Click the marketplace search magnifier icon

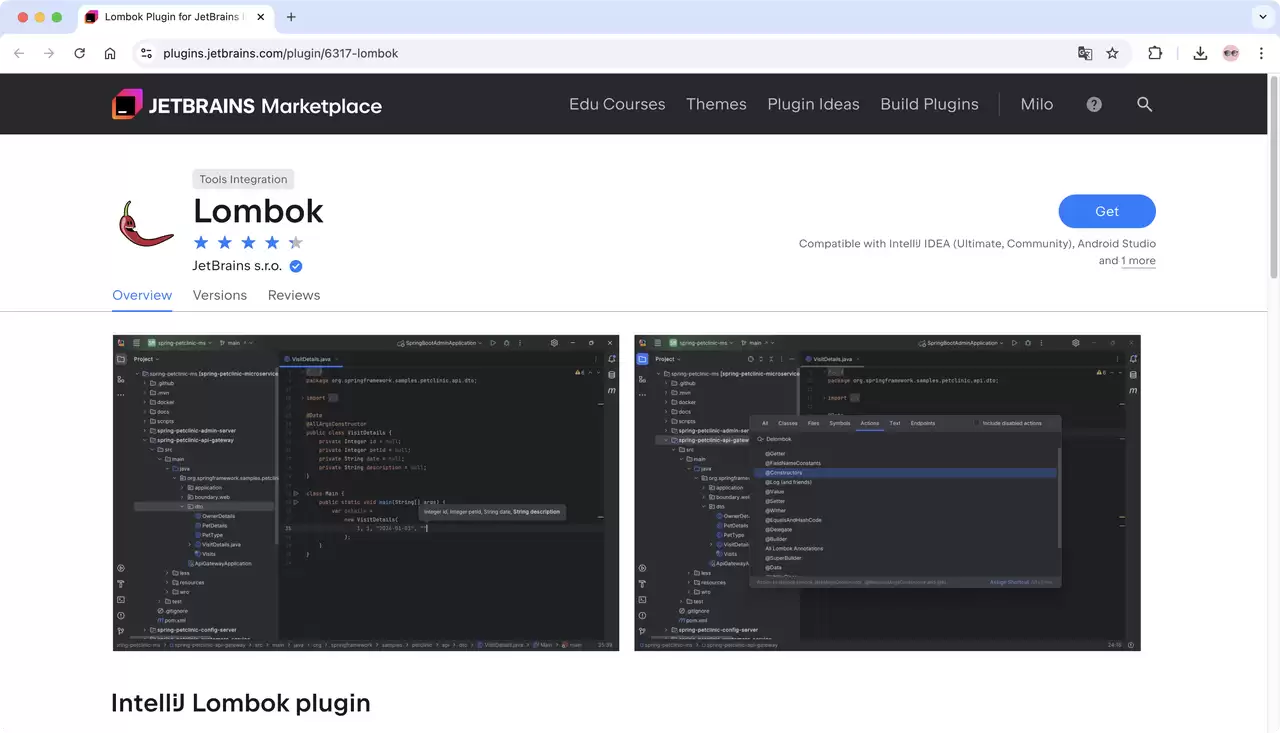click(x=1145, y=104)
